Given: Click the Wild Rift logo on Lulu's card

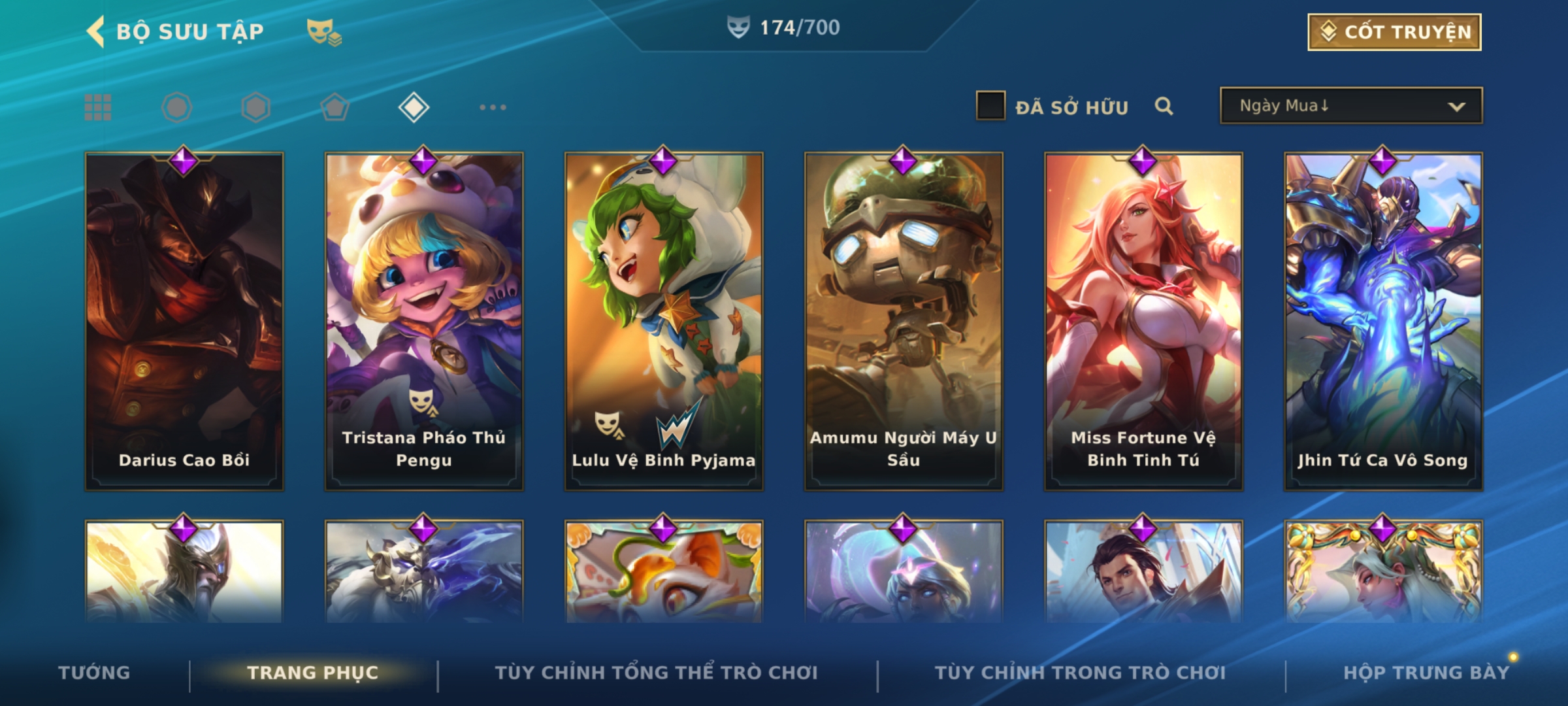Looking at the screenshot, I should (x=679, y=425).
